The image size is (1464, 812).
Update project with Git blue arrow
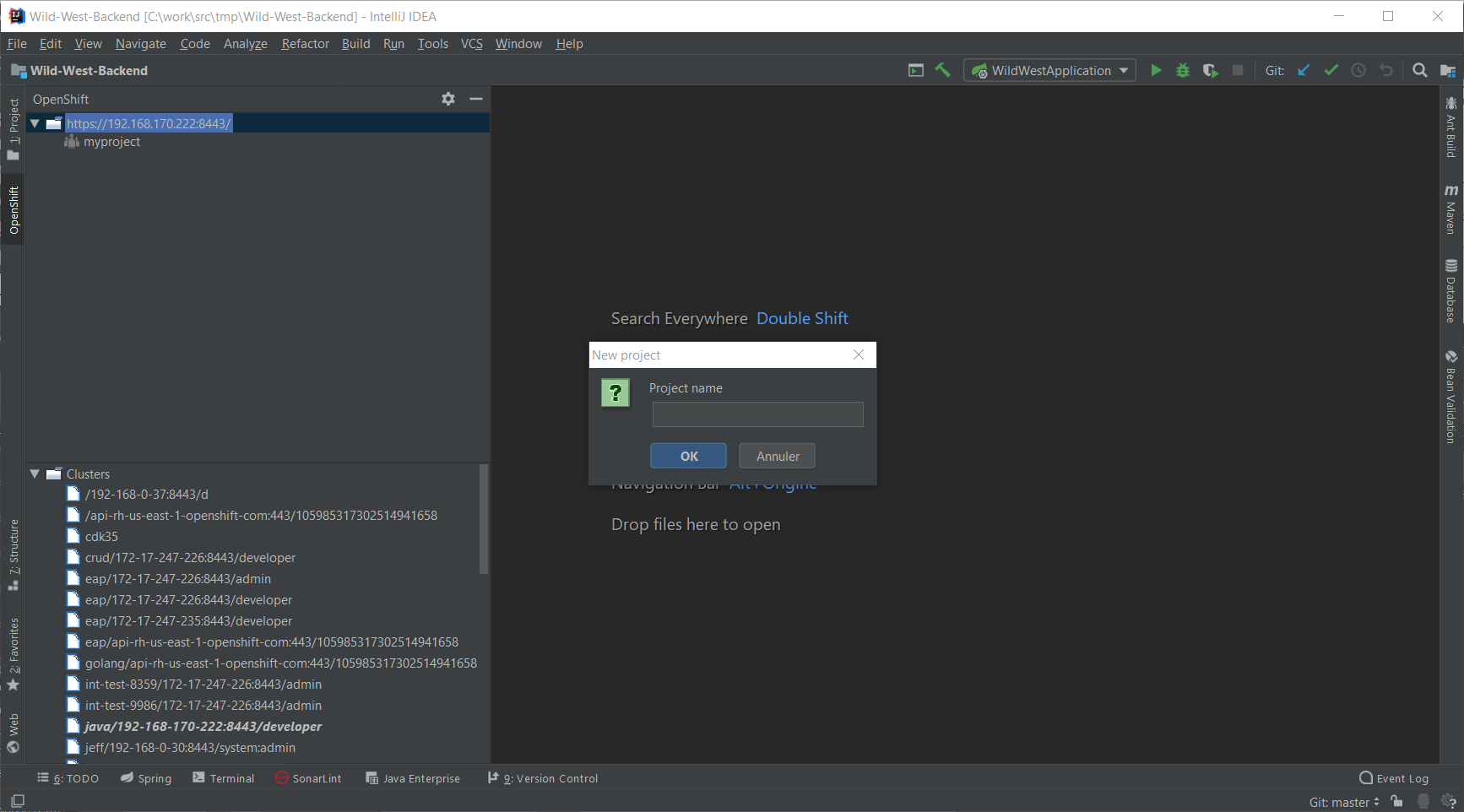(1304, 71)
